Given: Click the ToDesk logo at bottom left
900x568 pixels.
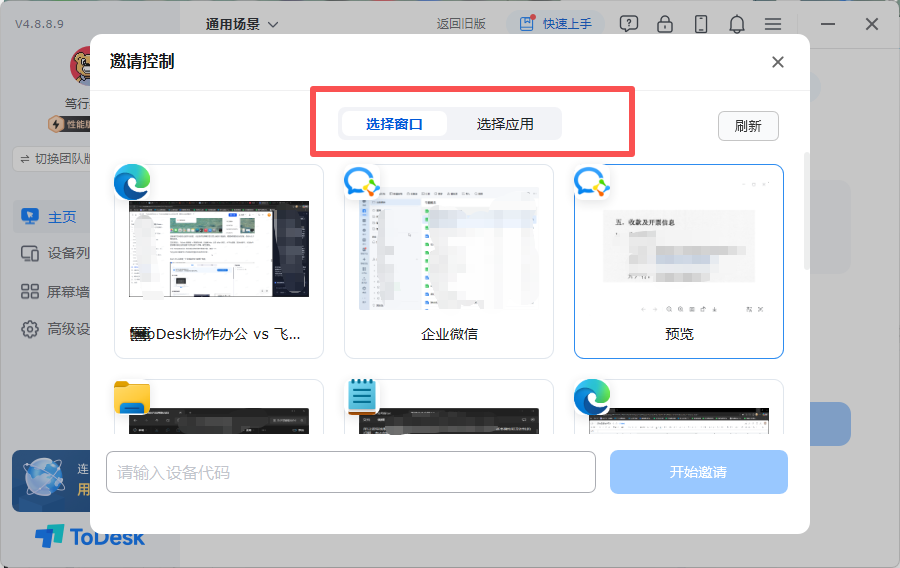Looking at the screenshot, I should (x=90, y=536).
